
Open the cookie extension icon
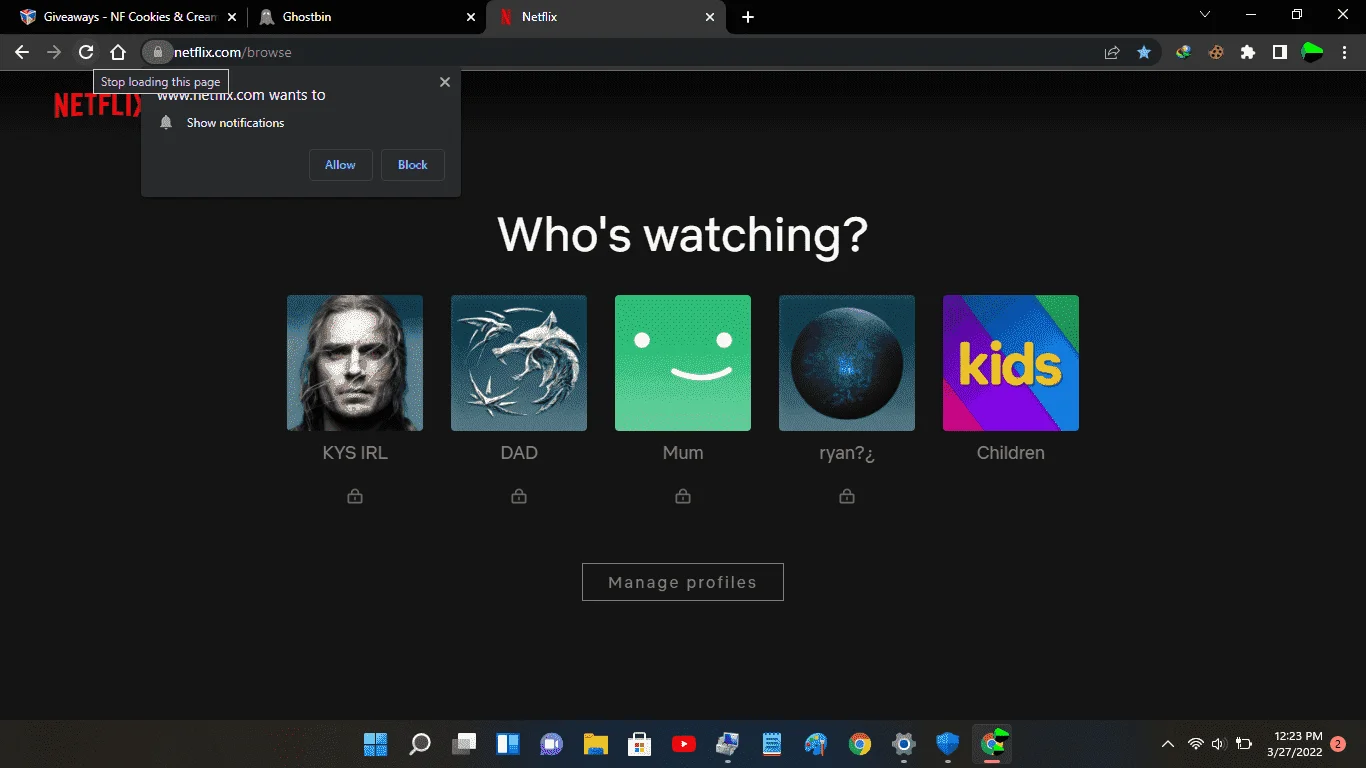click(x=1216, y=52)
